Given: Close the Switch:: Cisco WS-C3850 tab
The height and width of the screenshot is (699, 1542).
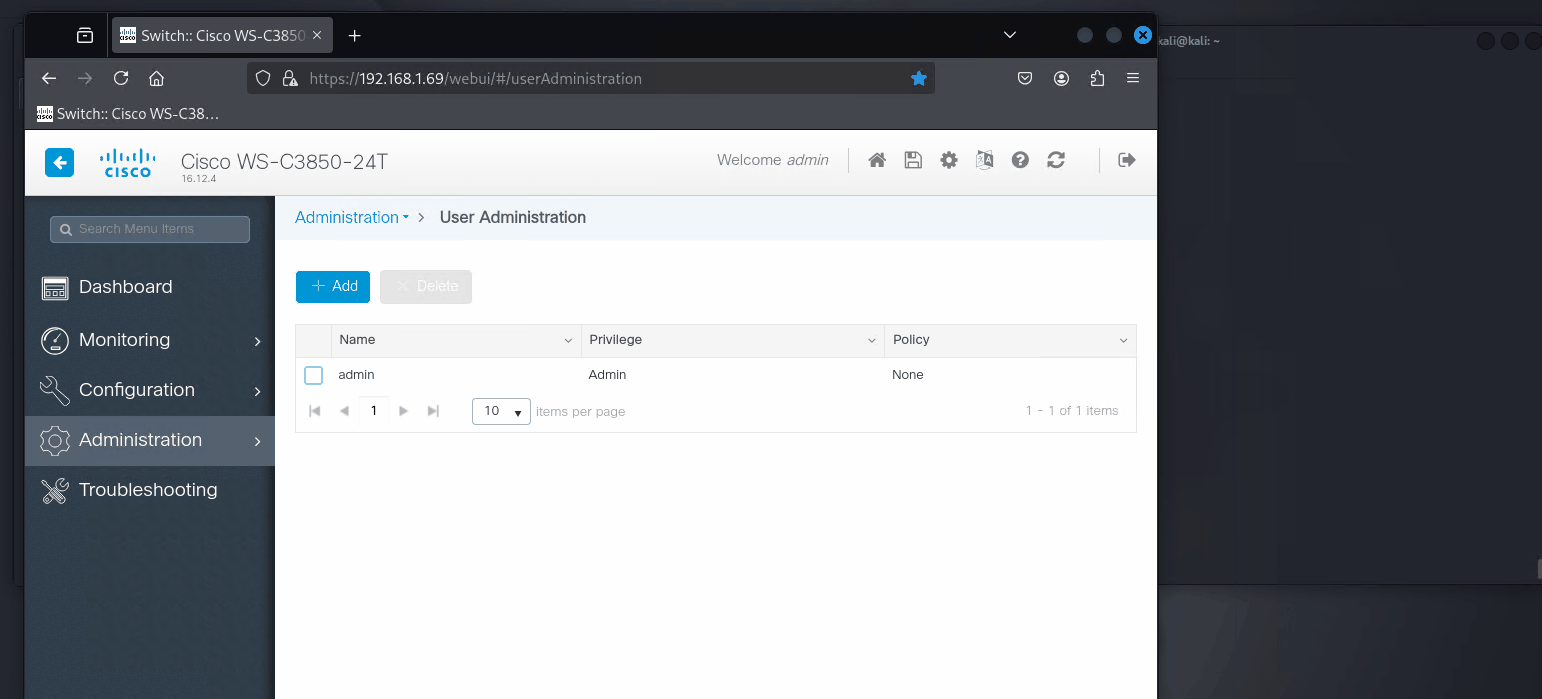Looking at the screenshot, I should (318, 36).
